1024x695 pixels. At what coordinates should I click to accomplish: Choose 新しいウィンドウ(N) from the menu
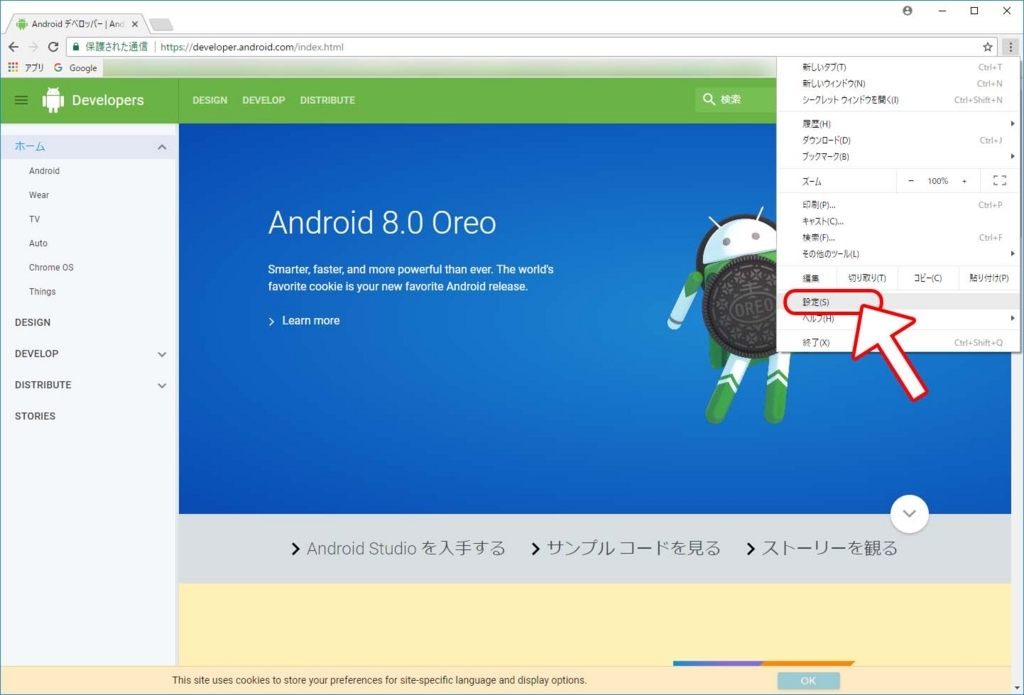[x=899, y=84]
